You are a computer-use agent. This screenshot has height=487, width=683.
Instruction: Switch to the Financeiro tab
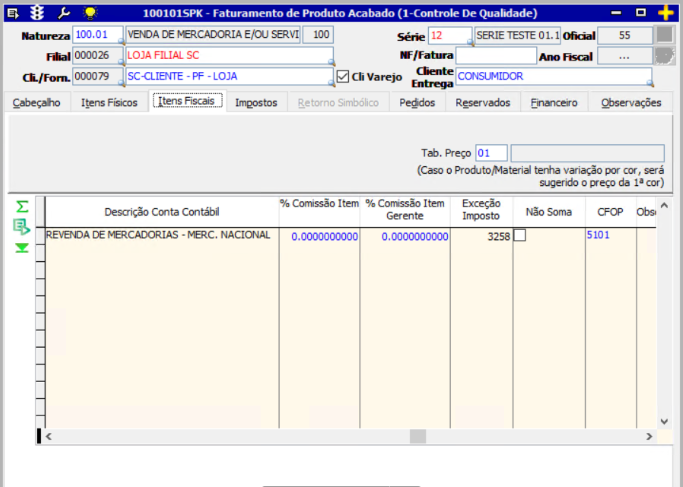point(554,103)
